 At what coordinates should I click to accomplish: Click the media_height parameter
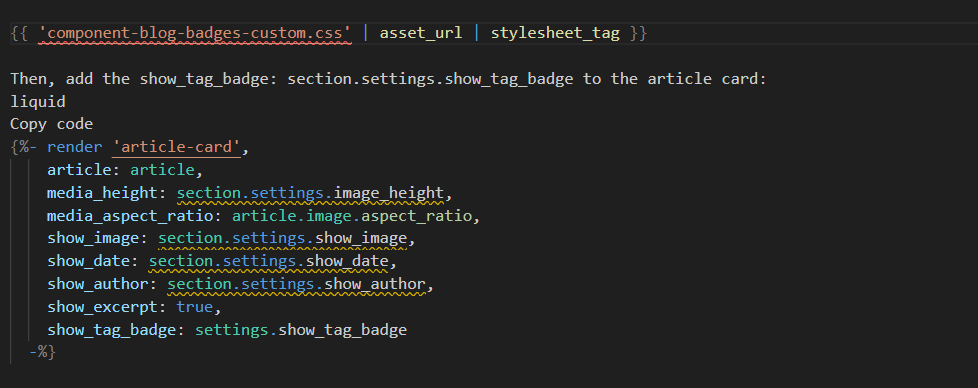(102, 193)
